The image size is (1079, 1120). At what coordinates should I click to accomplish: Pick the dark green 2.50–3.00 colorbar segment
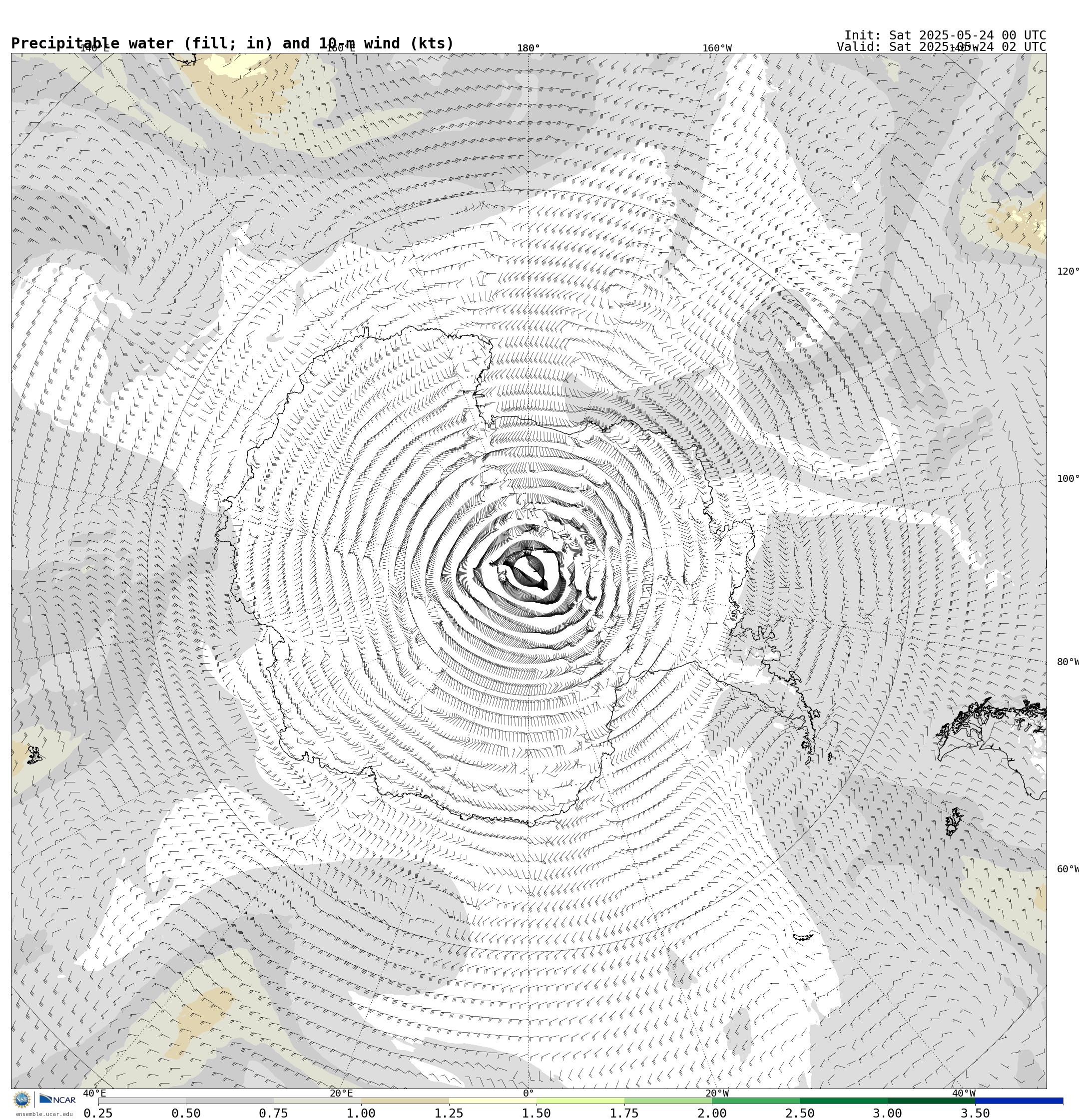pos(843,1101)
